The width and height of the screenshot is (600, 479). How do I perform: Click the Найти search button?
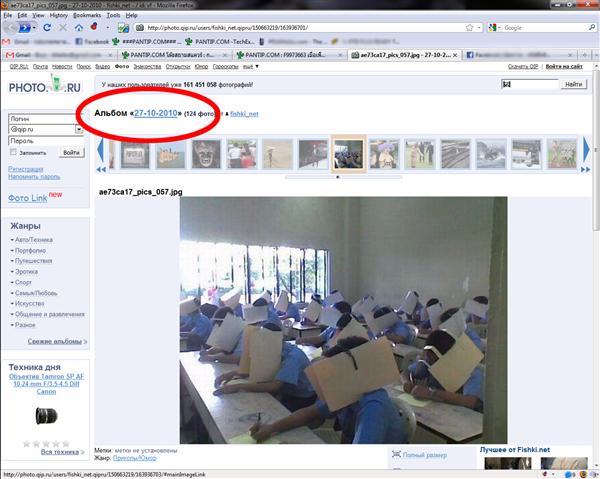(573, 84)
